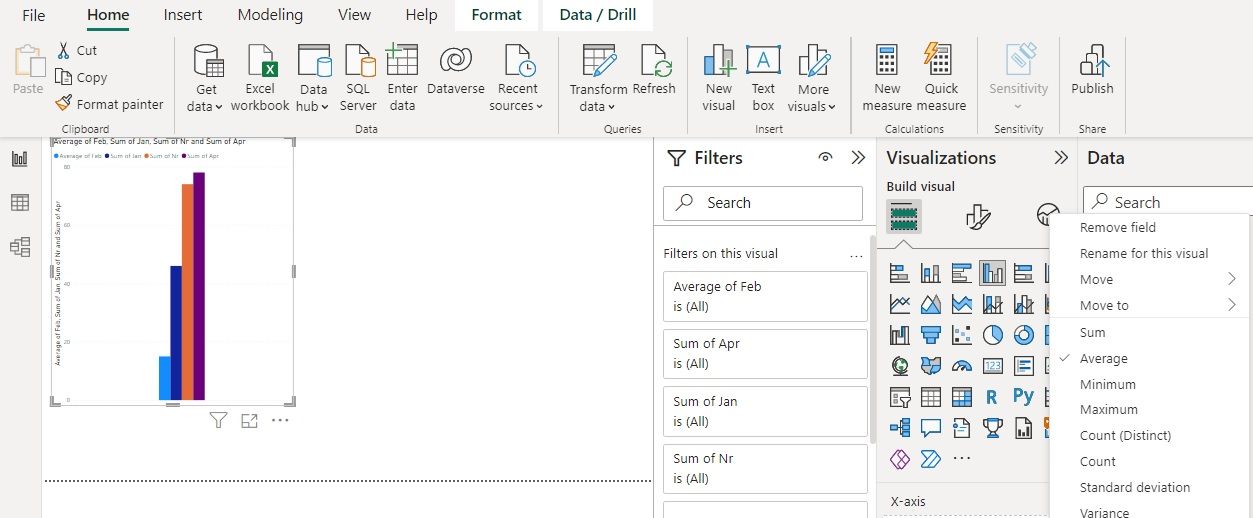Select the area chart visual
This screenshot has width=1253, height=518.
tap(931, 304)
